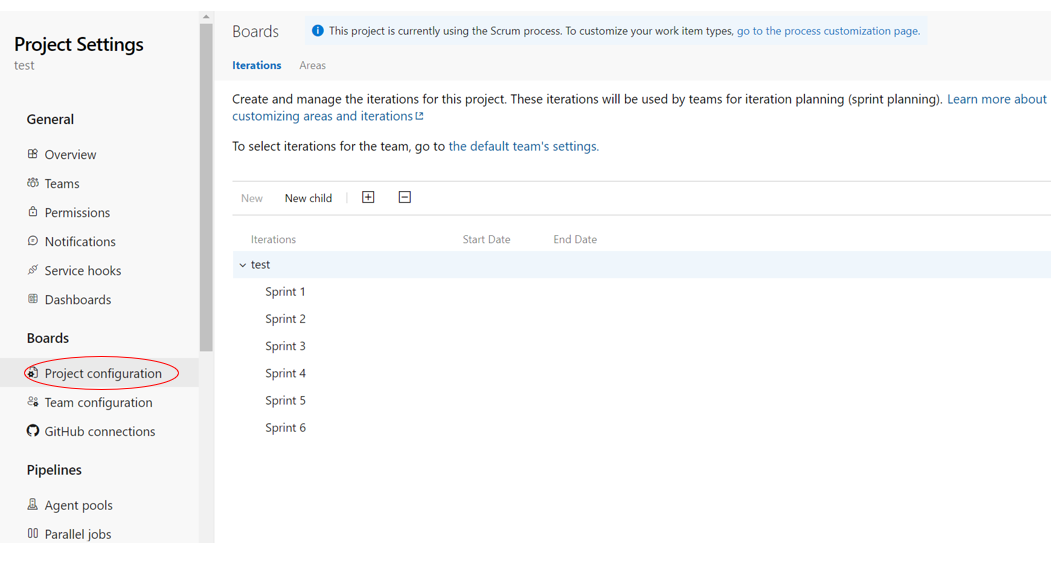Click the Overview grid icon
The height and width of the screenshot is (565, 1051).
tap(32, 153)
